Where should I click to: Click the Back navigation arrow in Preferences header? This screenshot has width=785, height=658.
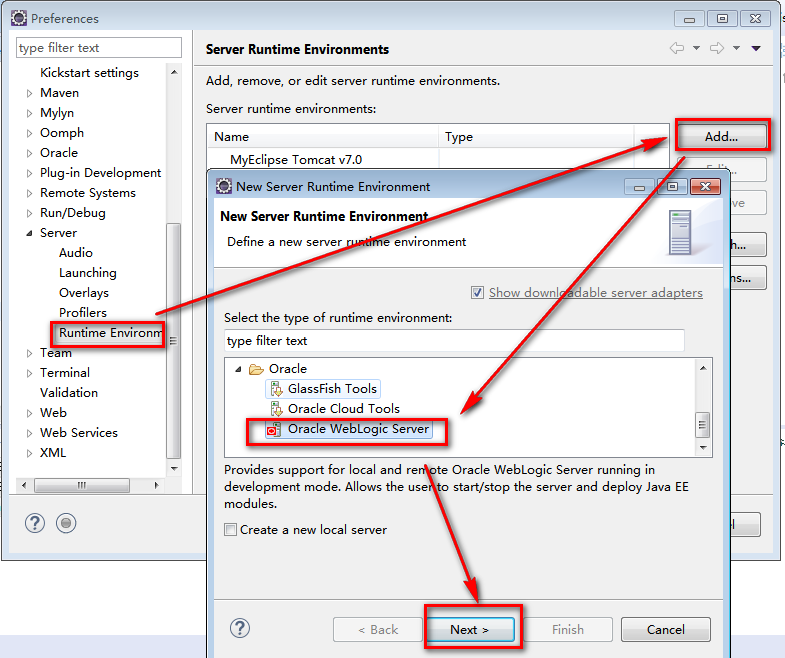point(677,48)
